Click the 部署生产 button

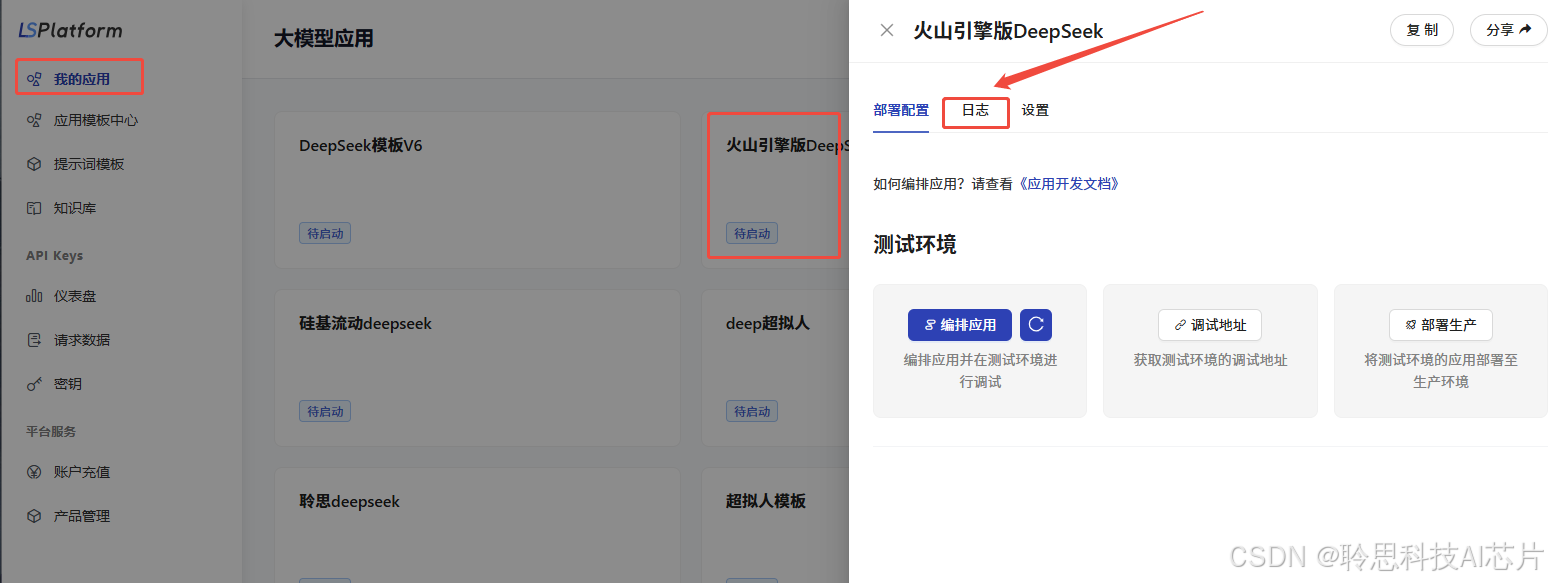point(1440,325)
